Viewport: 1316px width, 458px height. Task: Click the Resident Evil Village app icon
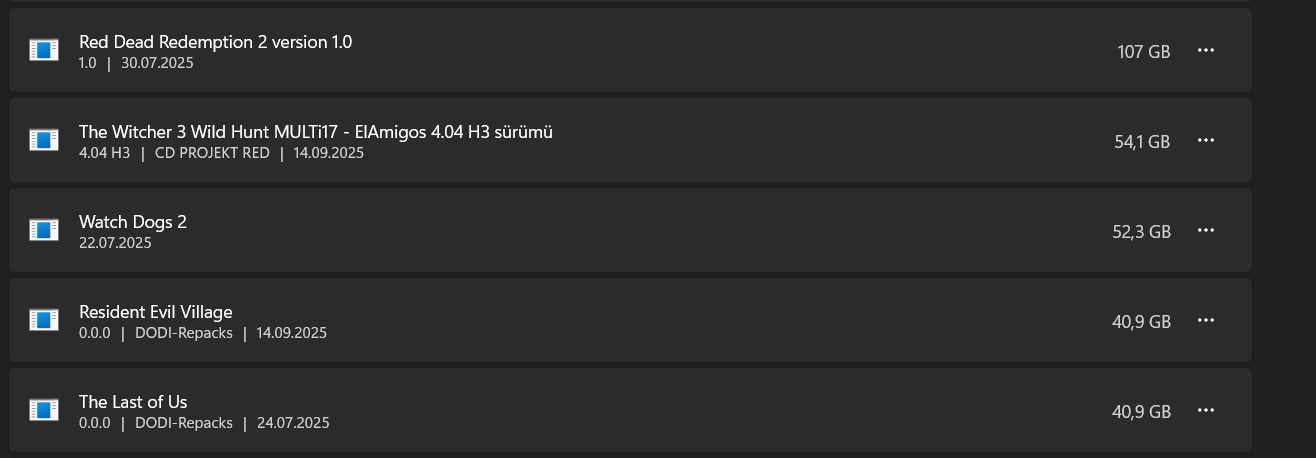[44, 320]
